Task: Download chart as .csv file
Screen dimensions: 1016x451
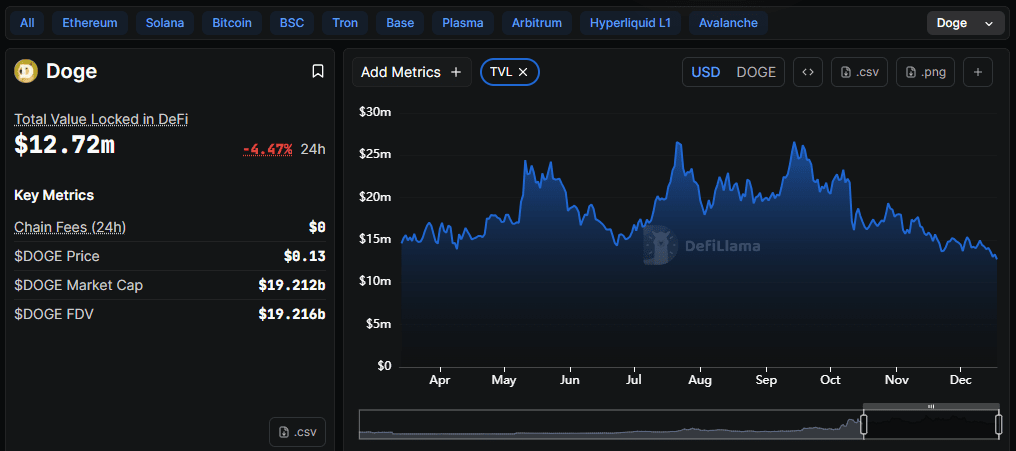Action: 859,72
